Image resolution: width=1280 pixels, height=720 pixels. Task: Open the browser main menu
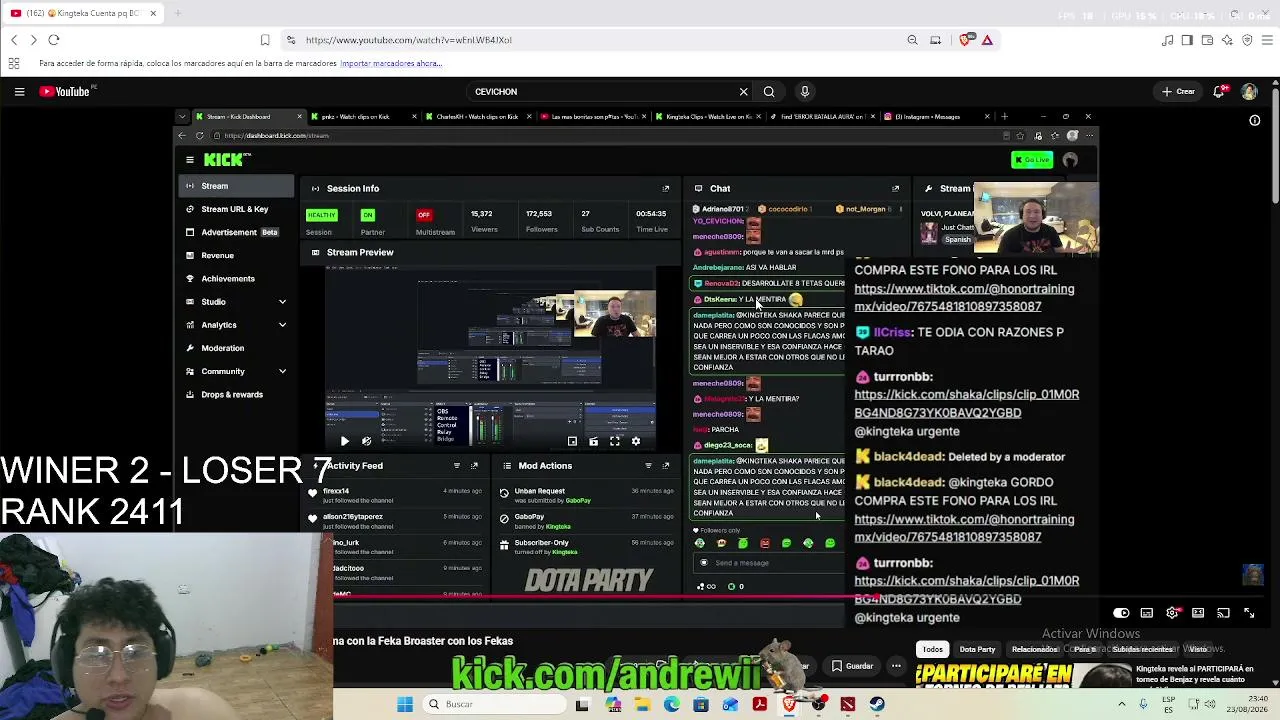(1267, 40)
